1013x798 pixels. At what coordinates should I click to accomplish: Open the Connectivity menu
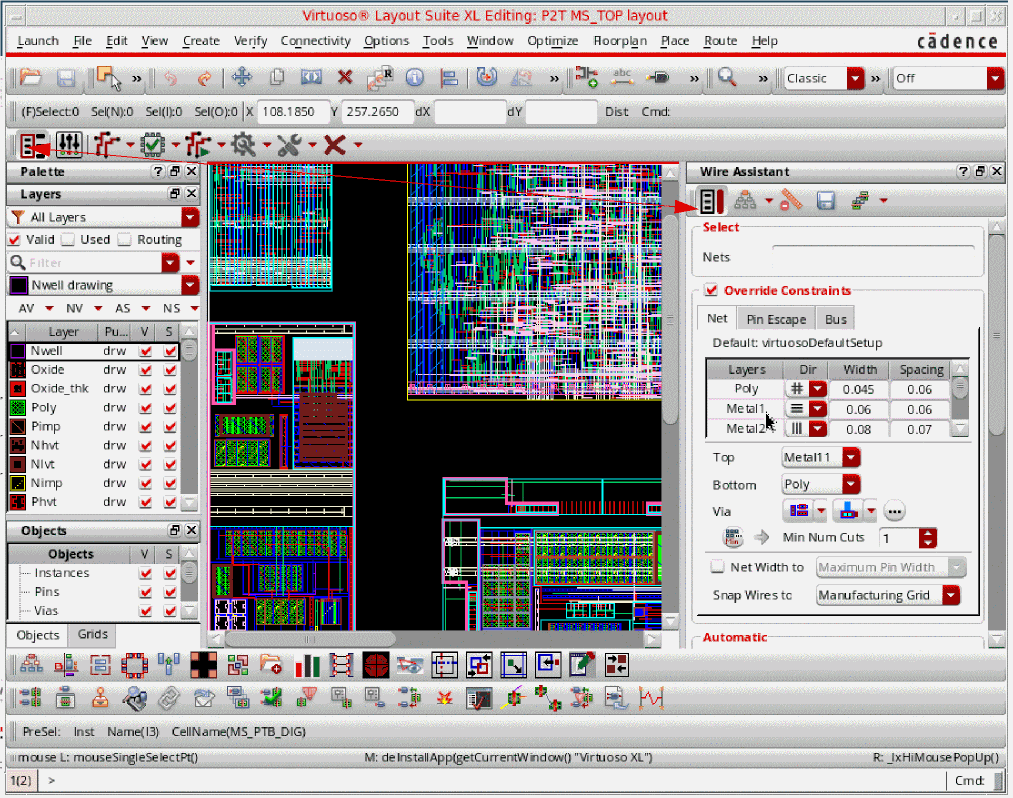[x=315, y=41]
